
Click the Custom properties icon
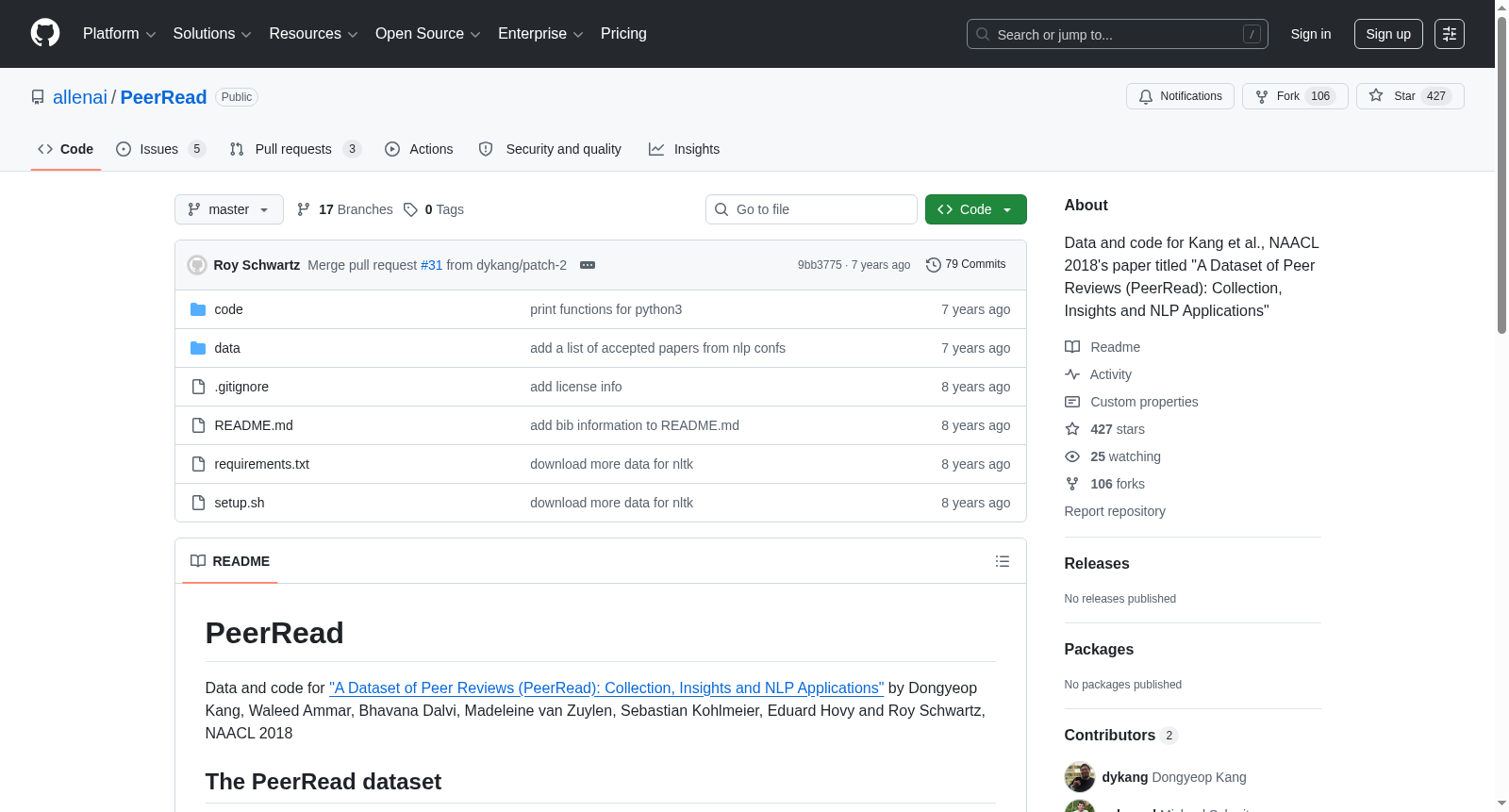pyautogui.click(x=1072, y=402)
